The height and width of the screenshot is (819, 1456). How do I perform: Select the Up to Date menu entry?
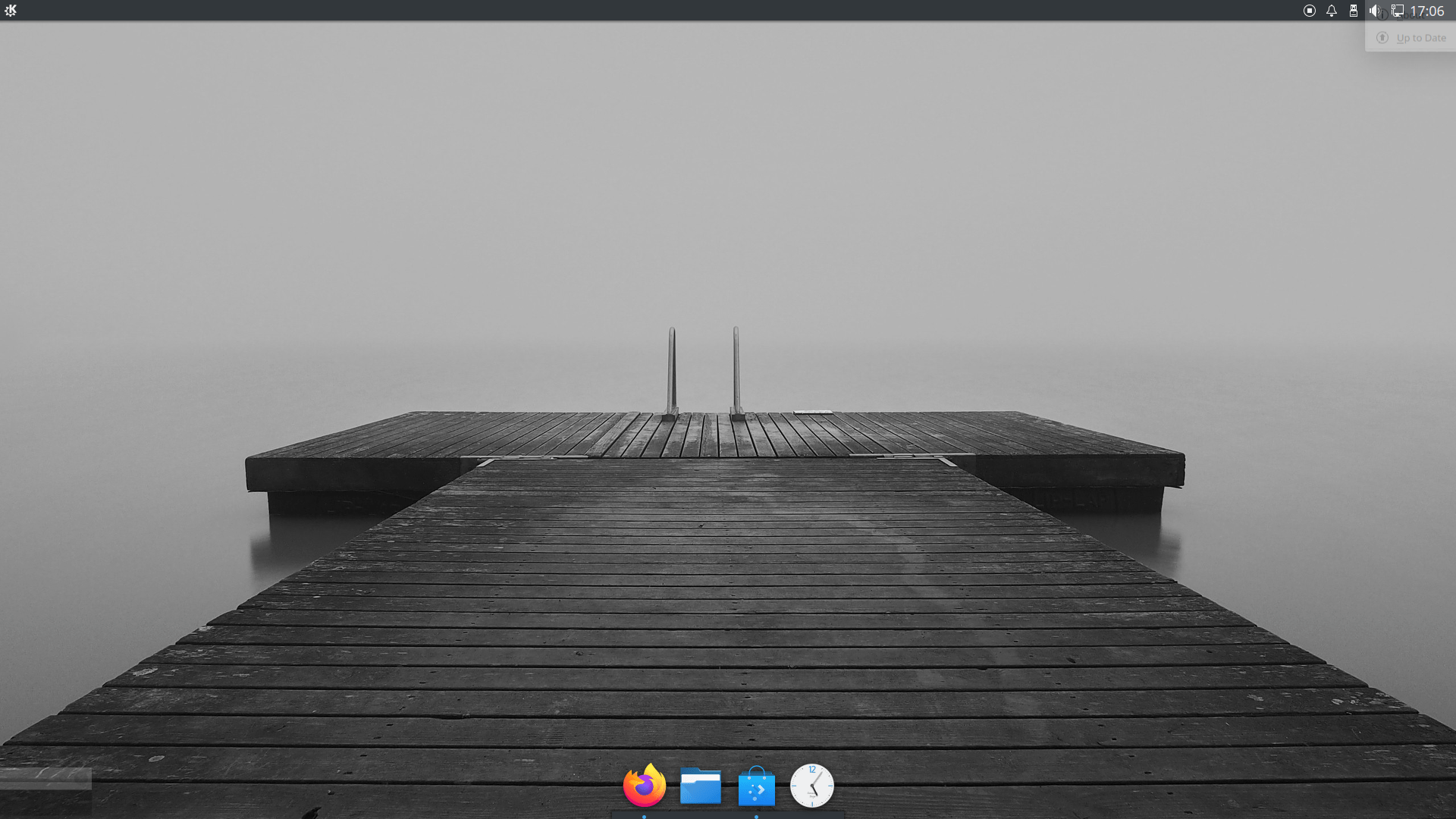tap(1420, 38)
